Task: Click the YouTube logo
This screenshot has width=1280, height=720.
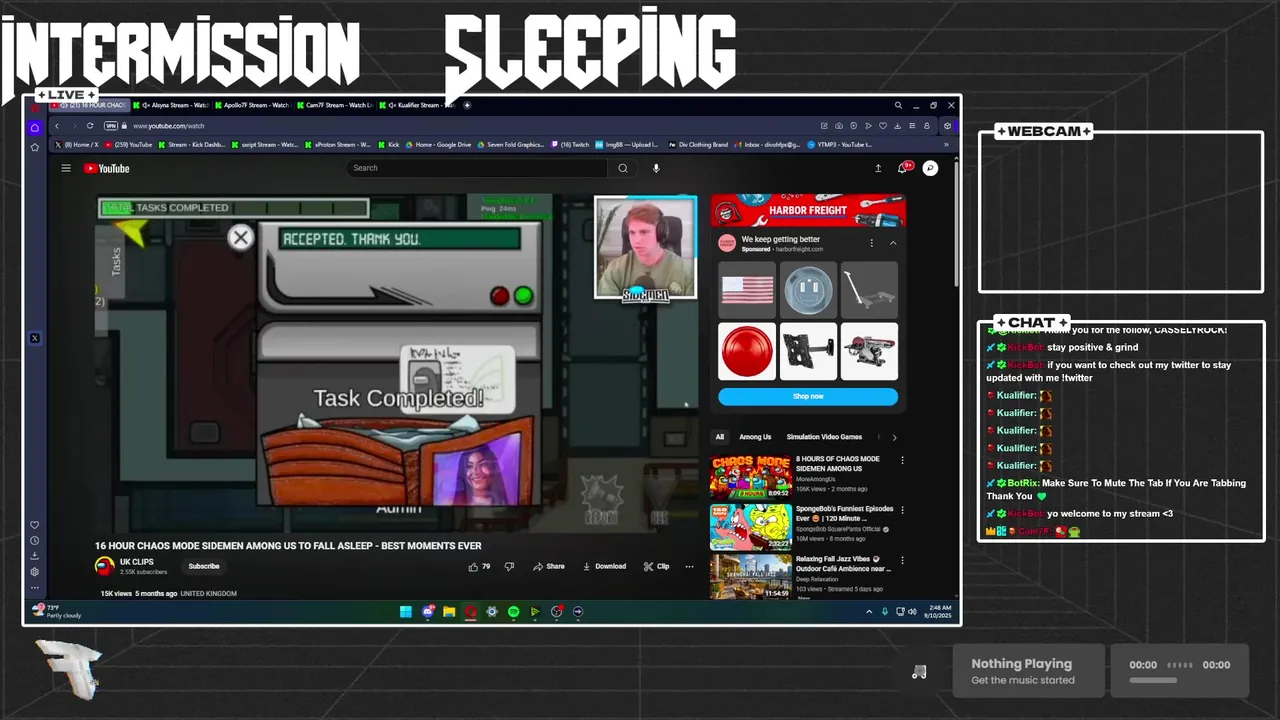Action: [107, 168]
